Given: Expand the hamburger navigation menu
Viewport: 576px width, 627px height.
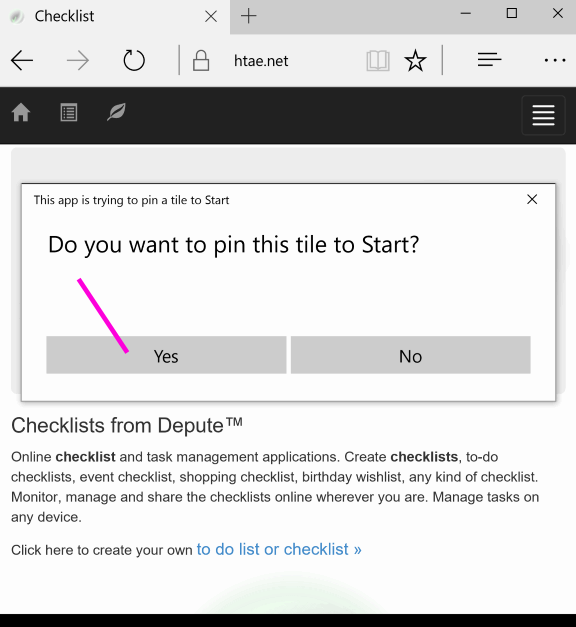Looking at the screenshot, I should [543, 115].
